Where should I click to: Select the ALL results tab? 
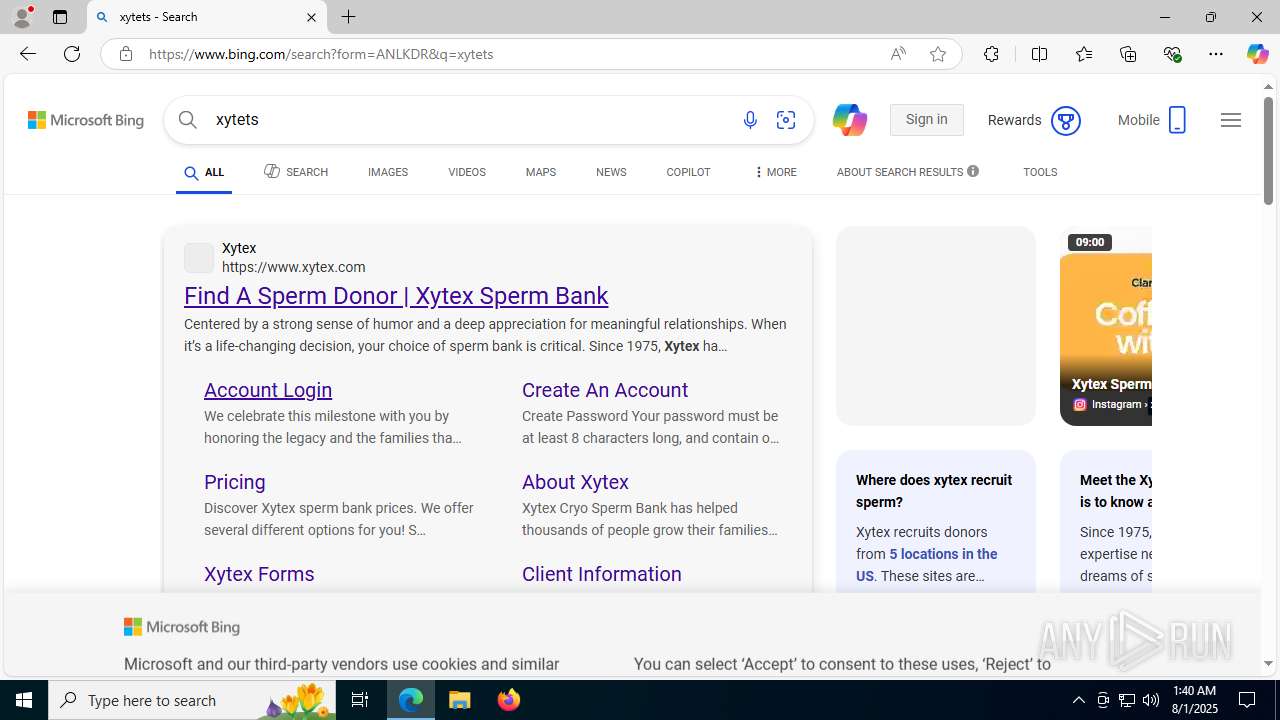pyautogui.click(x=204, y=173)
